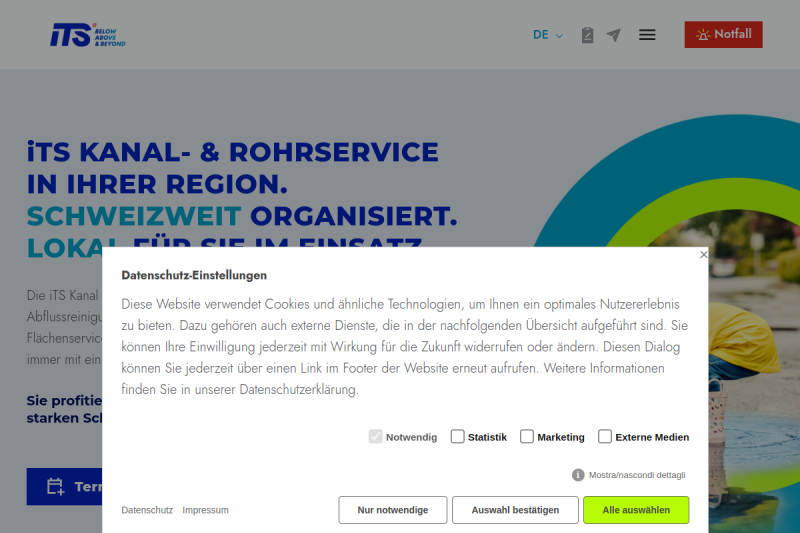
Task: Open the Impressum link
Action: [205, 510]
